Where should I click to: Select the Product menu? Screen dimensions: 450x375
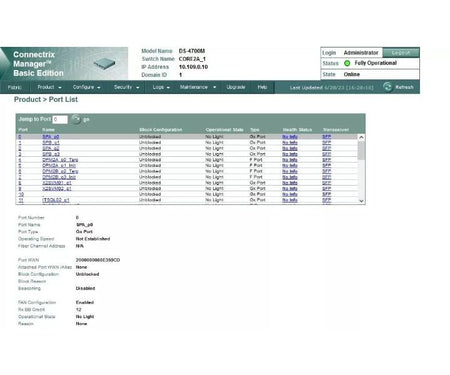[46, 87]
